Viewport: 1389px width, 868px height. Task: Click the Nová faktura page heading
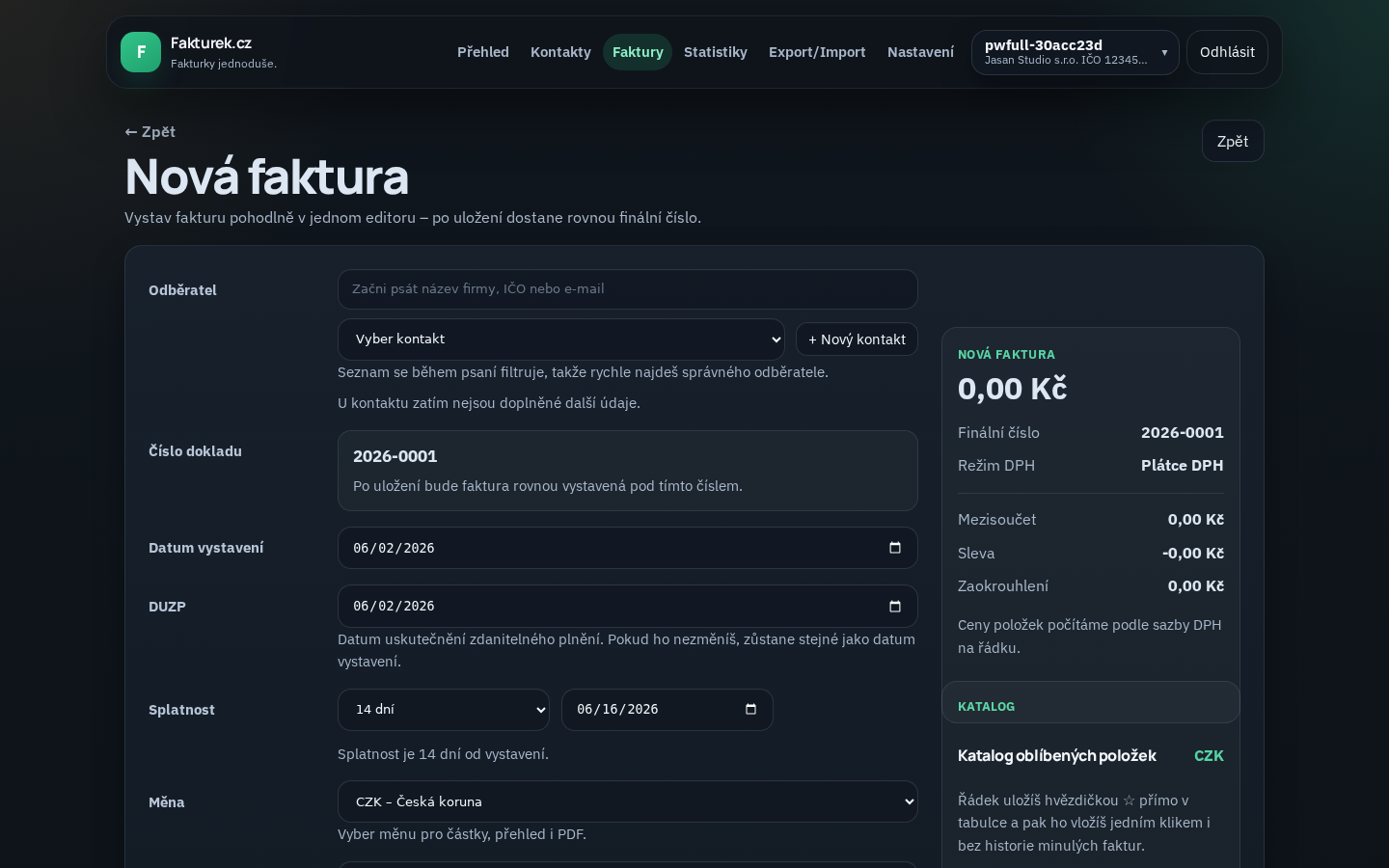pos(267,176)
